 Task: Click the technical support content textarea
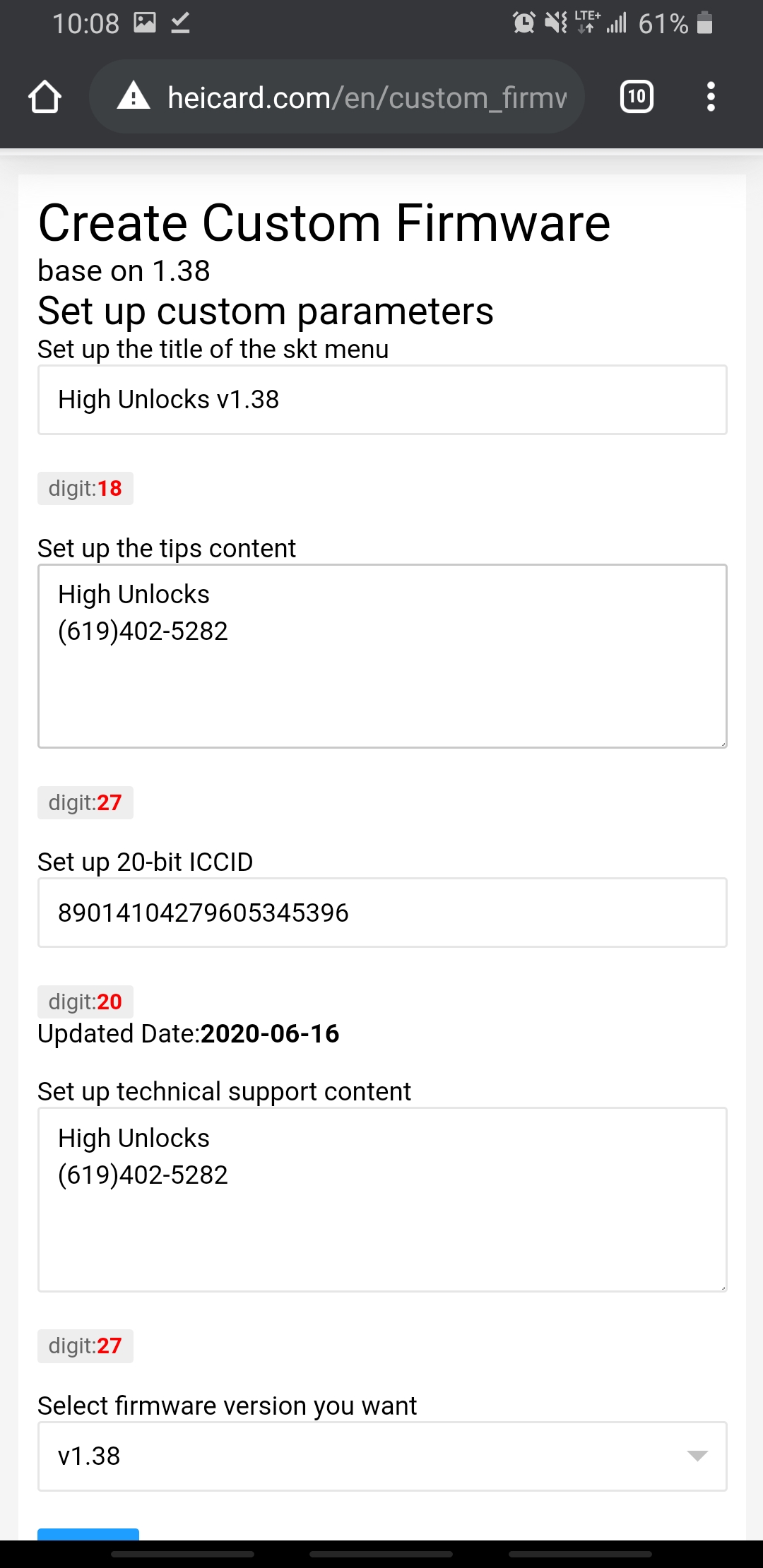click(x=382, y=1199)
